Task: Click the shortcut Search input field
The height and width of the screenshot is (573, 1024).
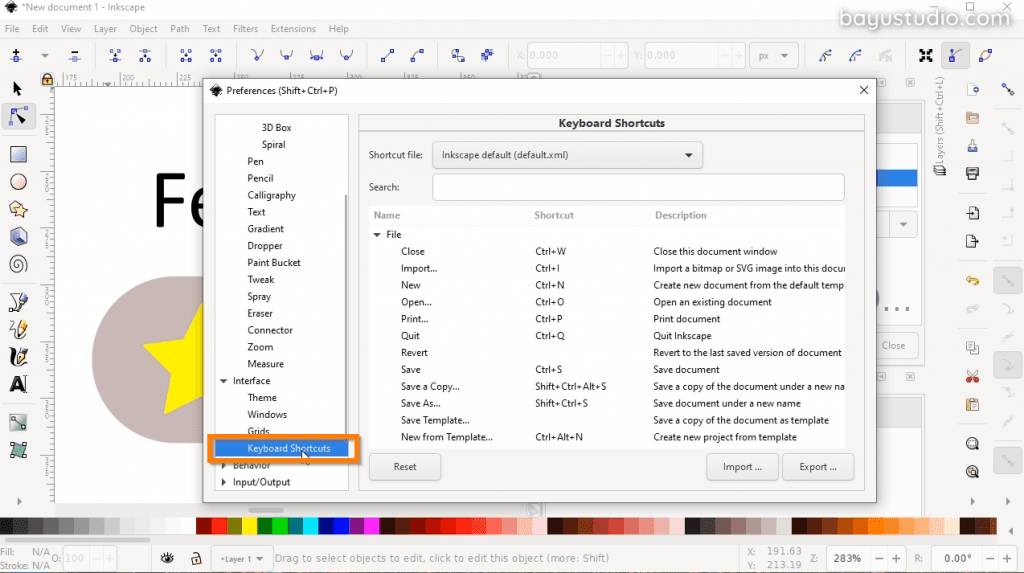Action: coord(638,187)
